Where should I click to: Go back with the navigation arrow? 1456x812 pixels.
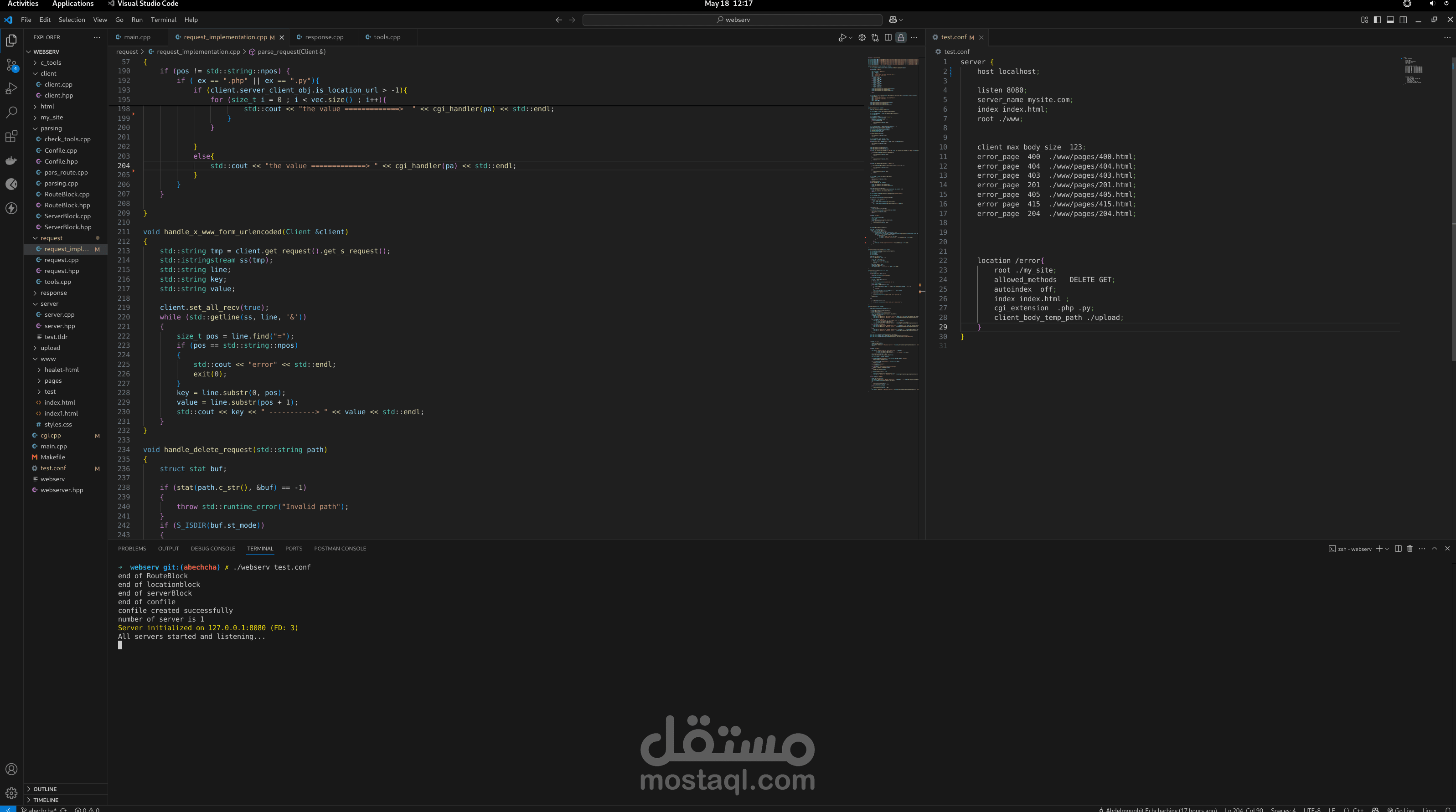point(558,20)
